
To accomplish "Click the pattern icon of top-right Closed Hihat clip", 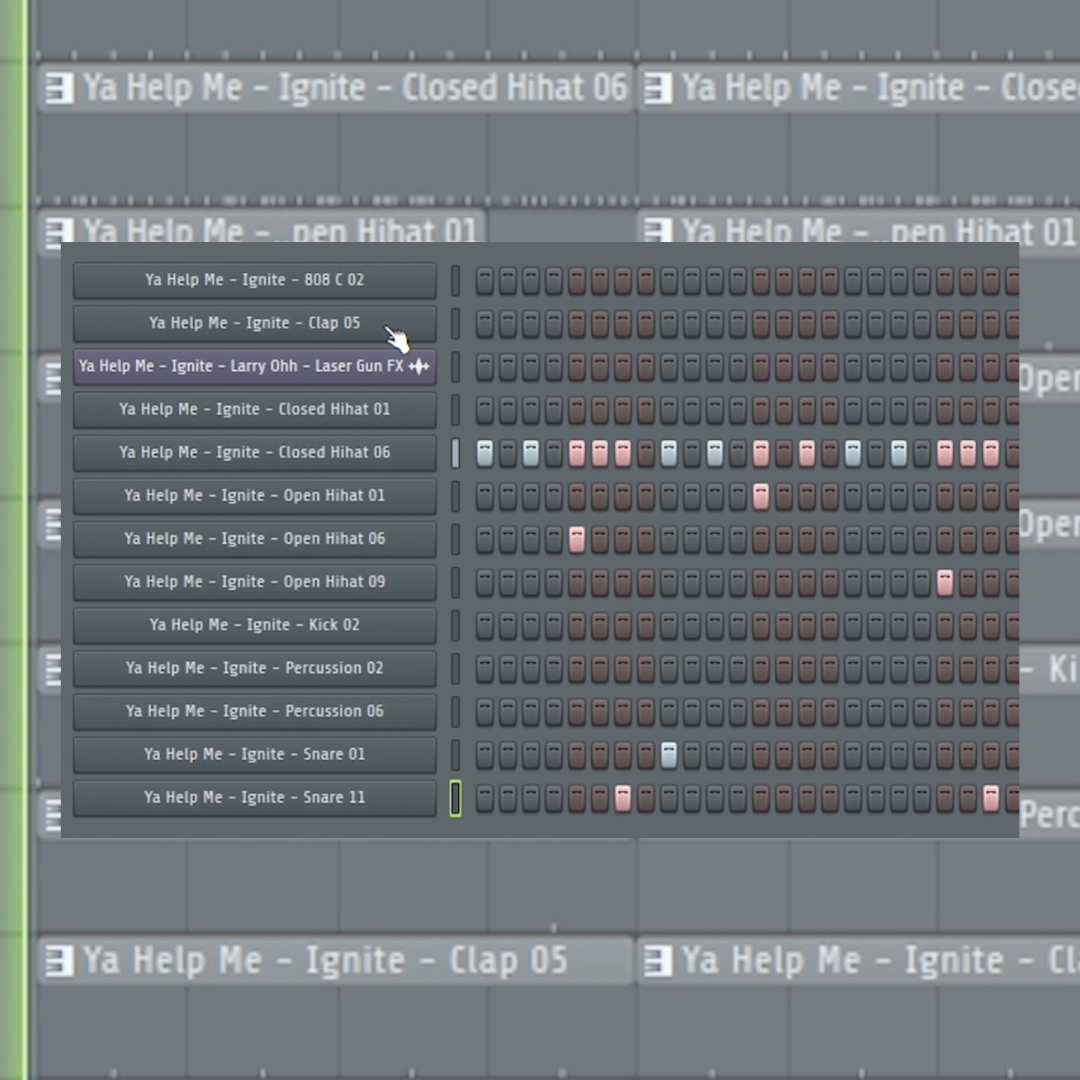I will (658, 89).
